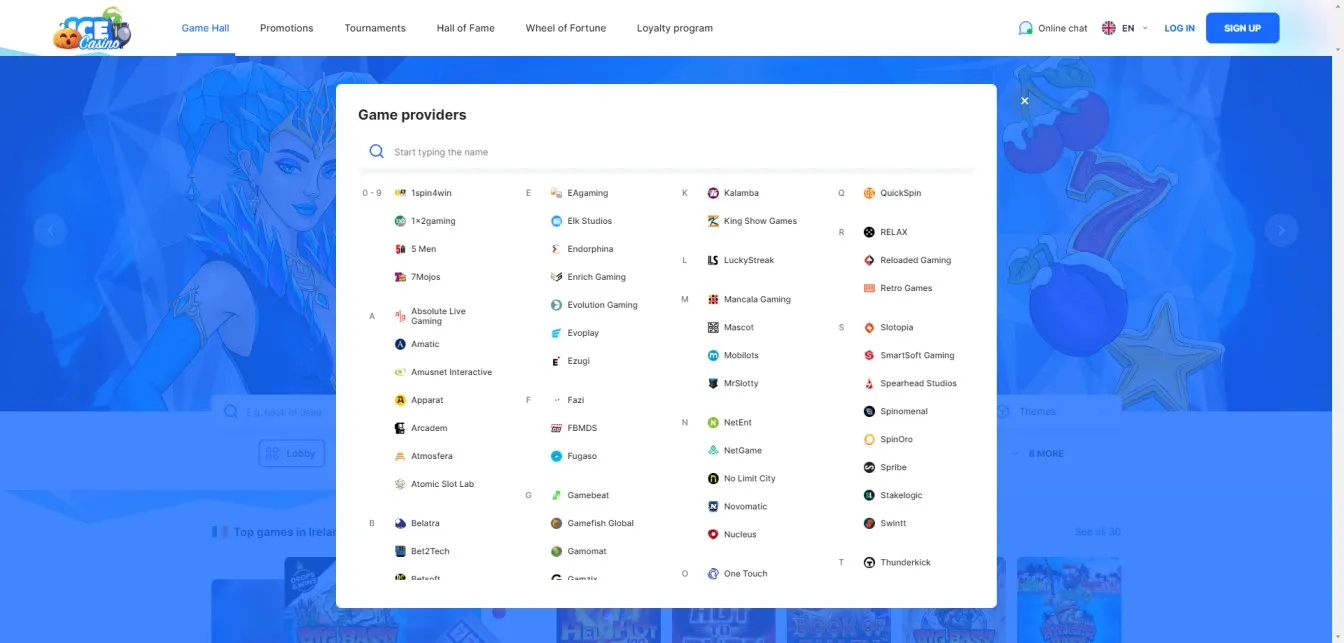
Task: Choose King Show Games provider
Action: pos(752,221)
